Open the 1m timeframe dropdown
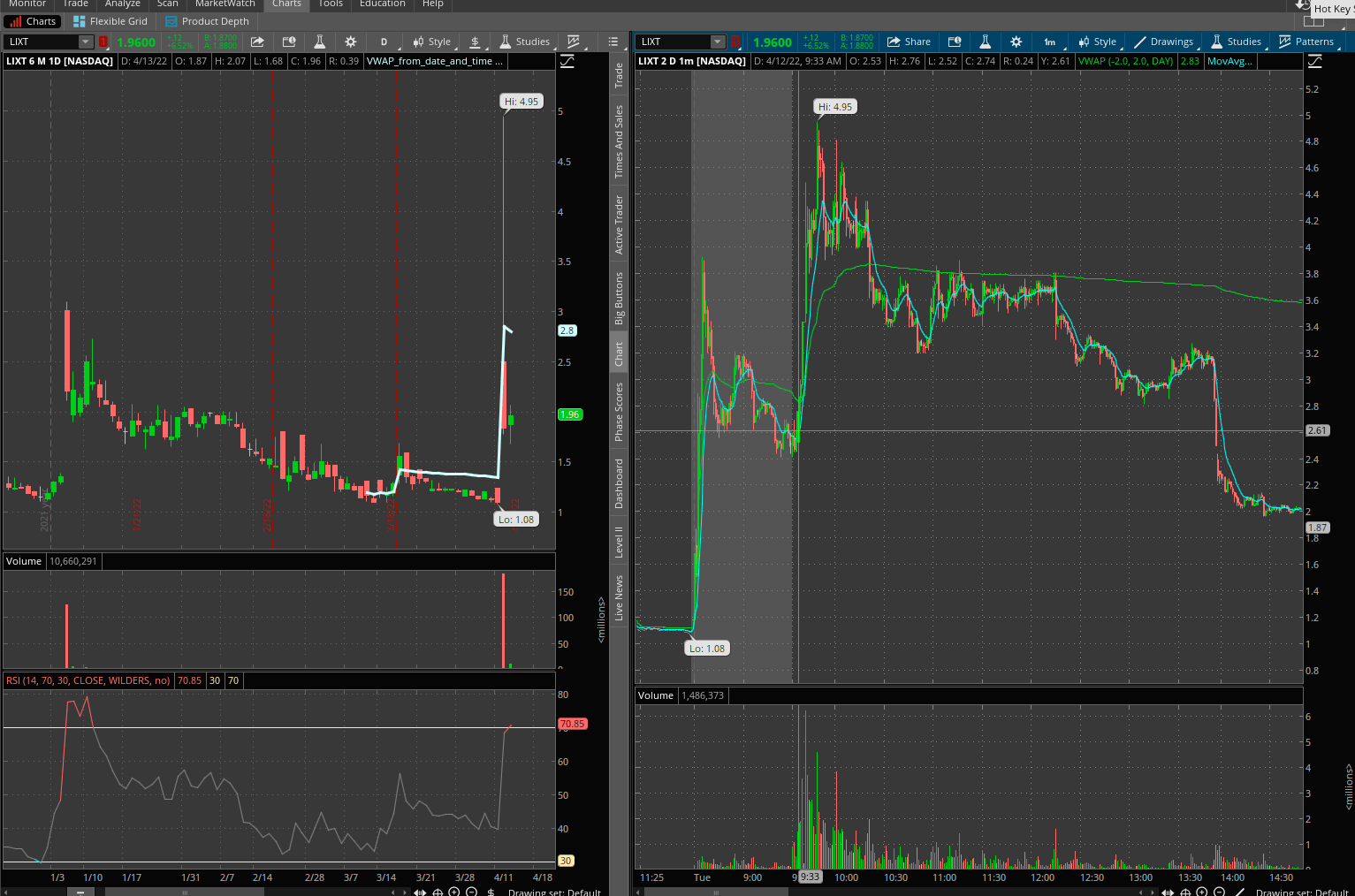Viewport: 1355px width, 896px height. [x=1050, y=42]
